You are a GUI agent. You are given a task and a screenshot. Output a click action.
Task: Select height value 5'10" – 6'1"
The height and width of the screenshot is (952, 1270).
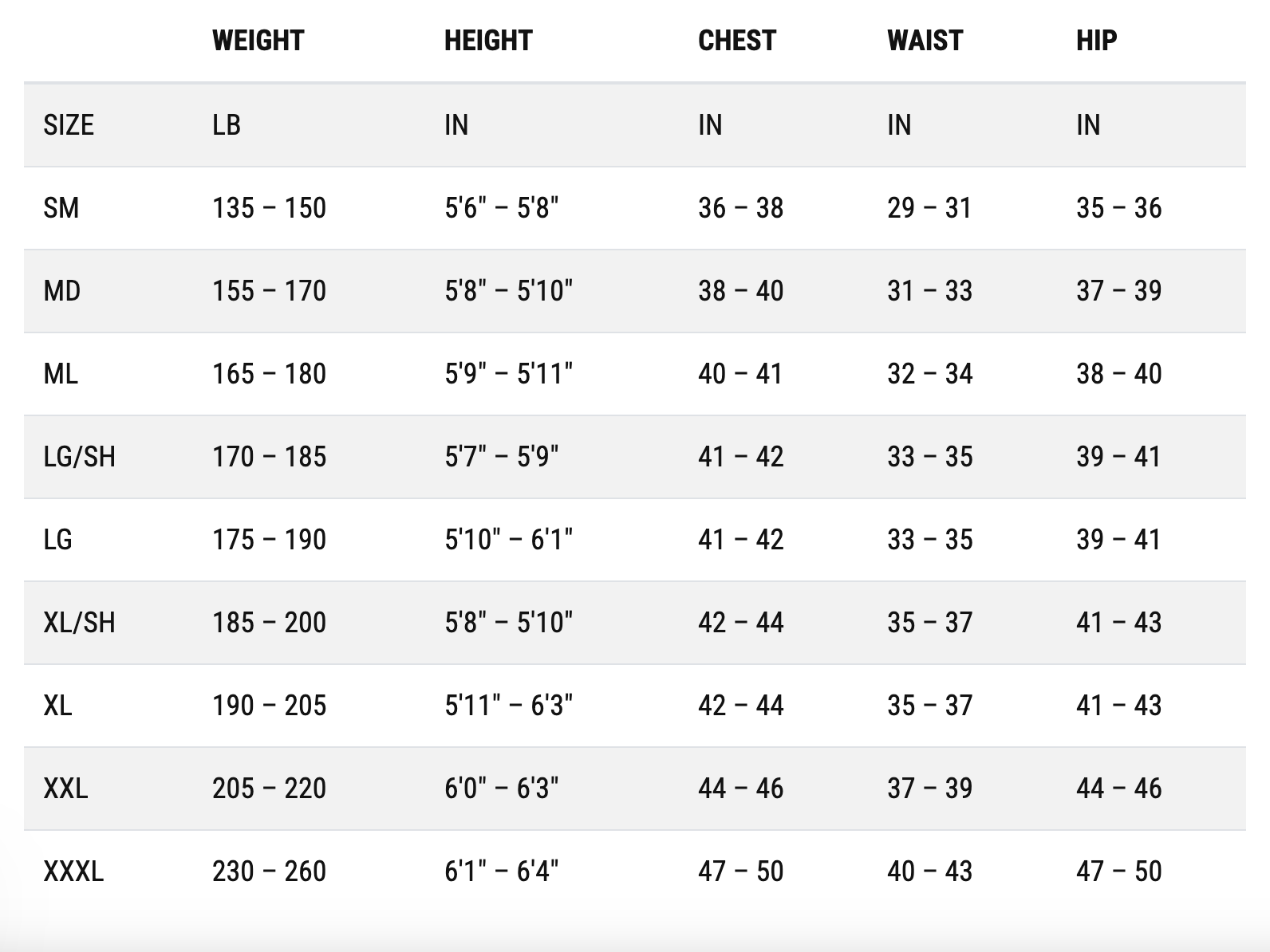tap(508, 540)
